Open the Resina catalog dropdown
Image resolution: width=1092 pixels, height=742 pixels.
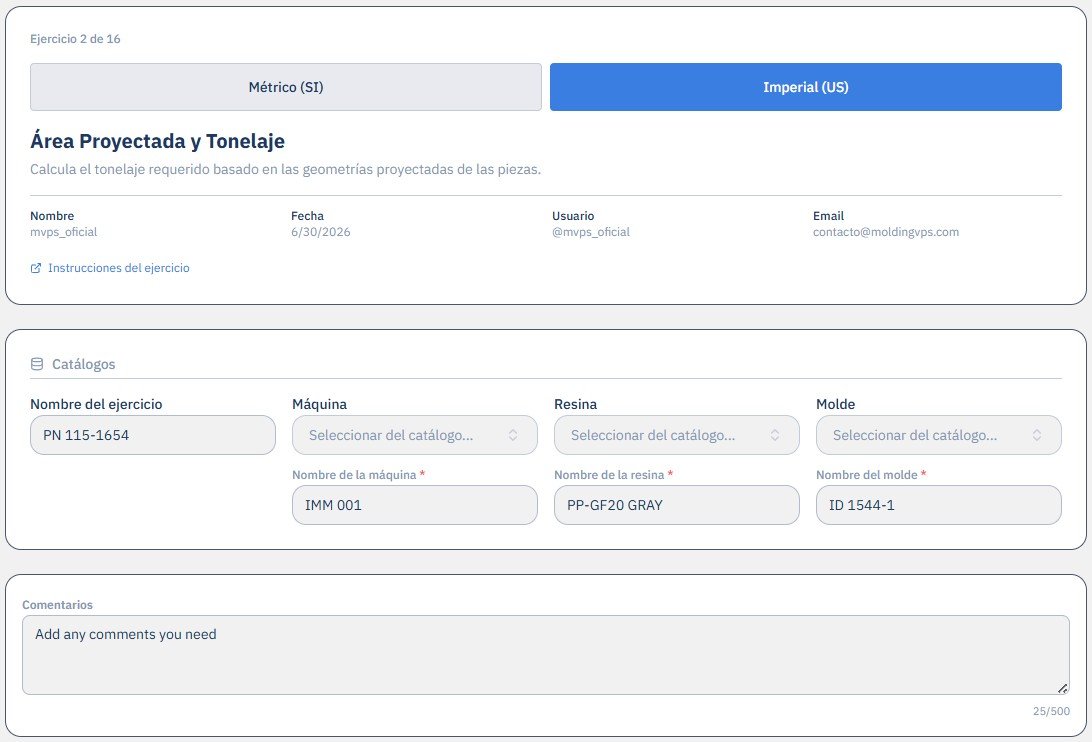tap(676, 435)
